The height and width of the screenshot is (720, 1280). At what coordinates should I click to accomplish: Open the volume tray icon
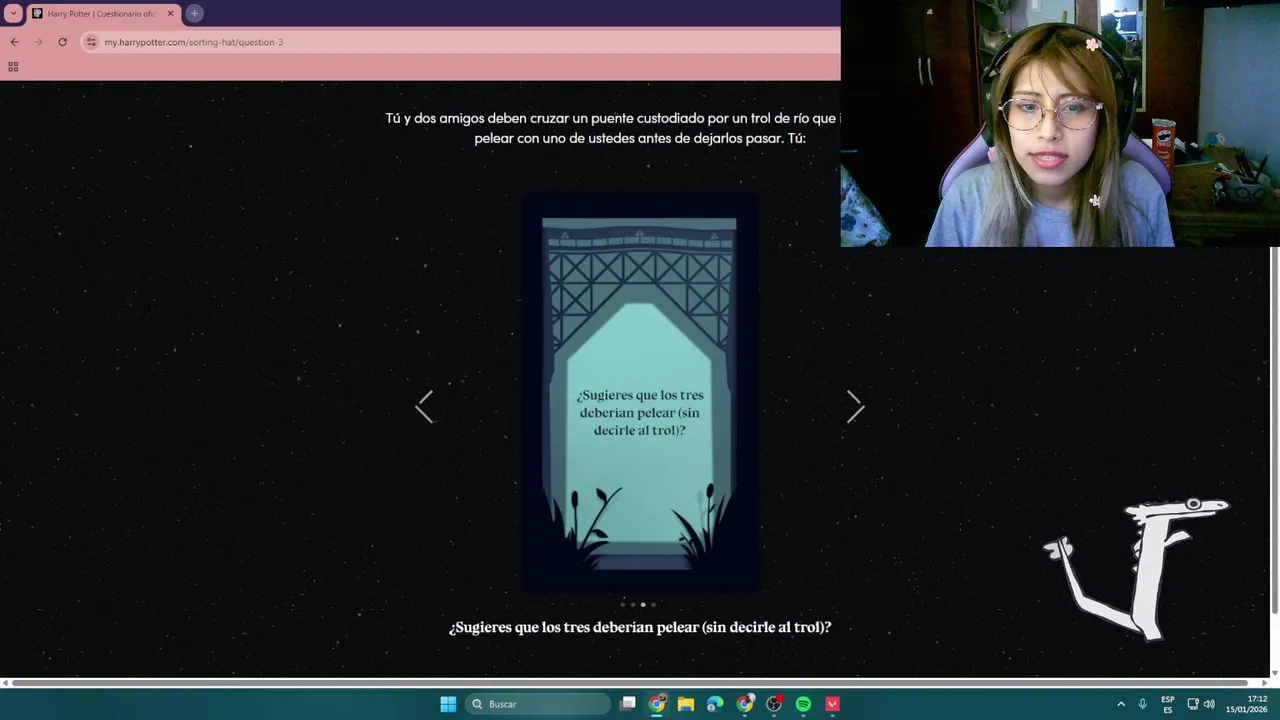click(1209, 704)
